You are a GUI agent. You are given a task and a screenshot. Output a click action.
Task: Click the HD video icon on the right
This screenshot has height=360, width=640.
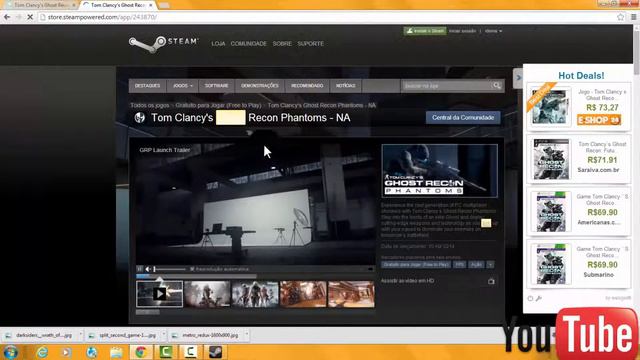point(491,281)
